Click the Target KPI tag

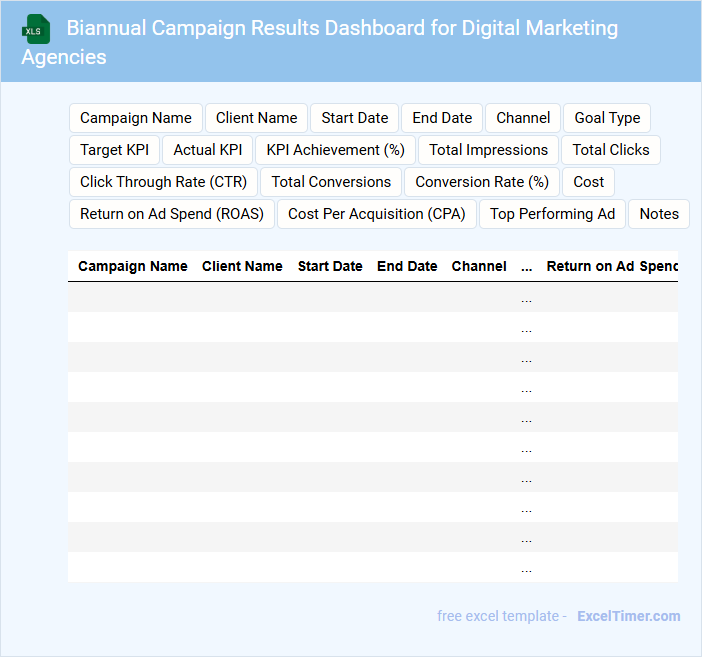coord(114,150)
